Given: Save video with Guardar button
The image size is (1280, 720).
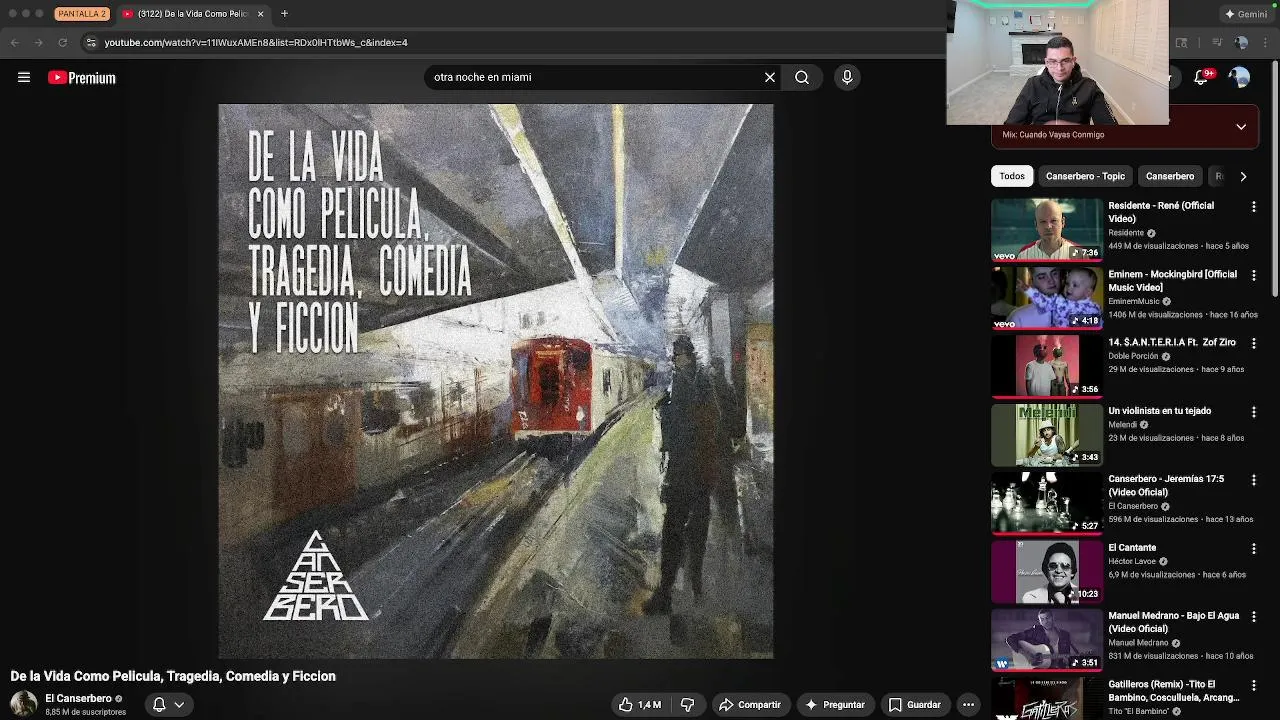Looking at the screenshot, I should (x=914, y=705).
